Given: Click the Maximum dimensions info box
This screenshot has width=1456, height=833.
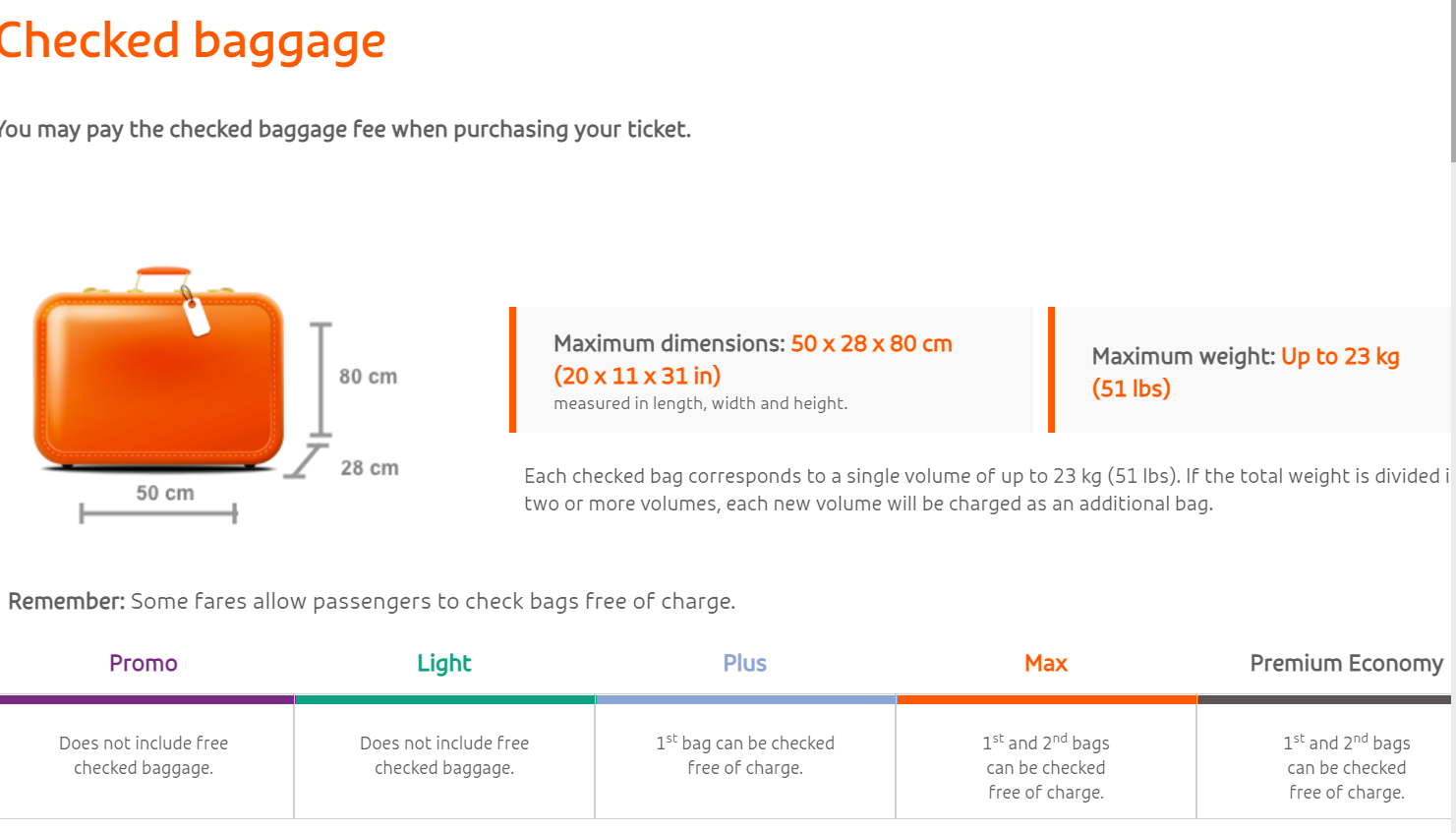Looking at the screenshot, I should pyautogui.click(x=772, y=370).
